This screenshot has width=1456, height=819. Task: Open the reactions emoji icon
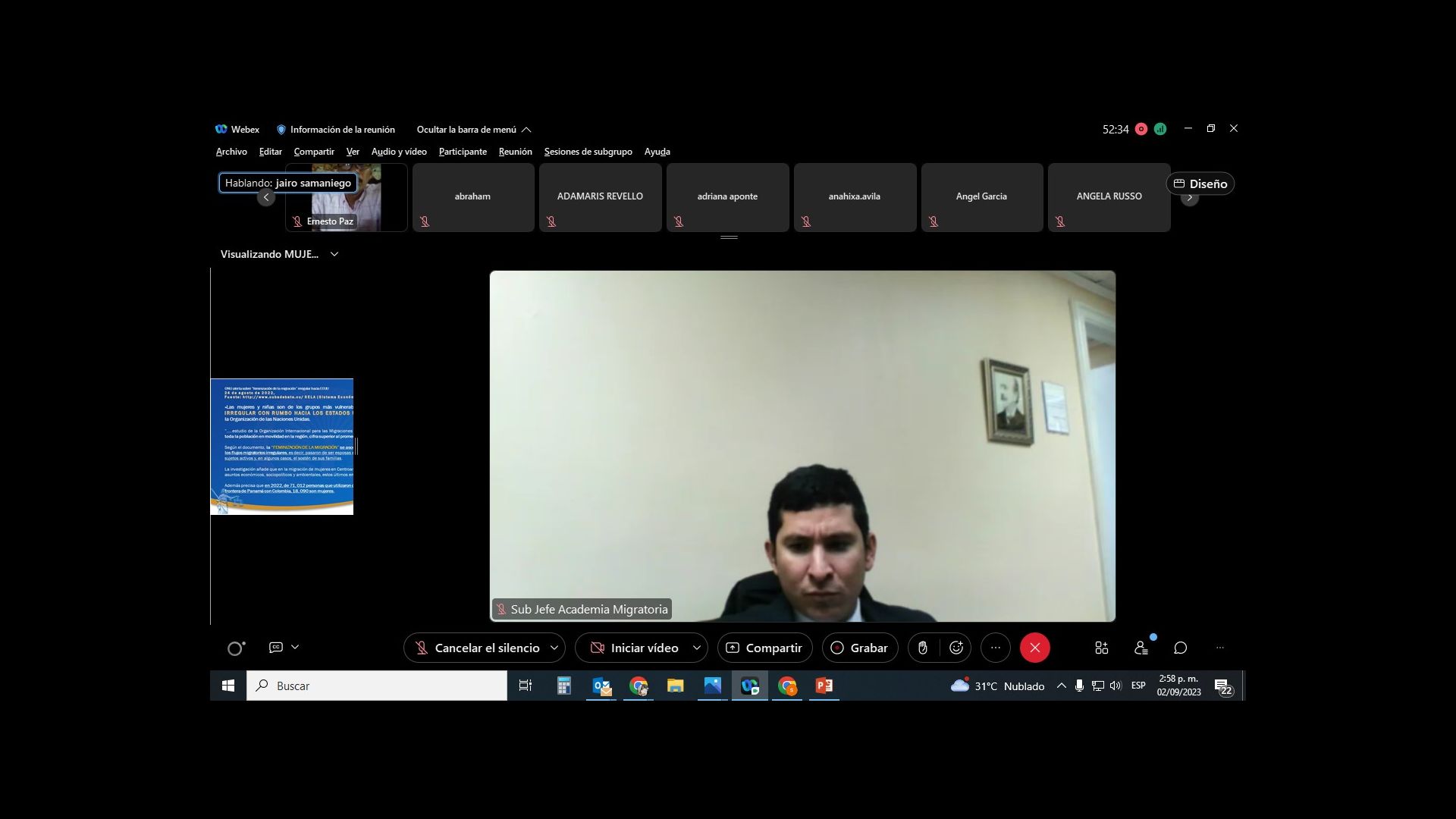pos(956,648)
